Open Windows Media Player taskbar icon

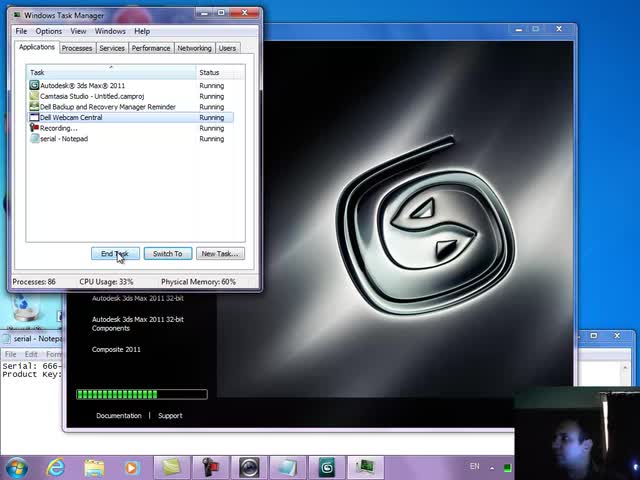(x=132, y=468)
